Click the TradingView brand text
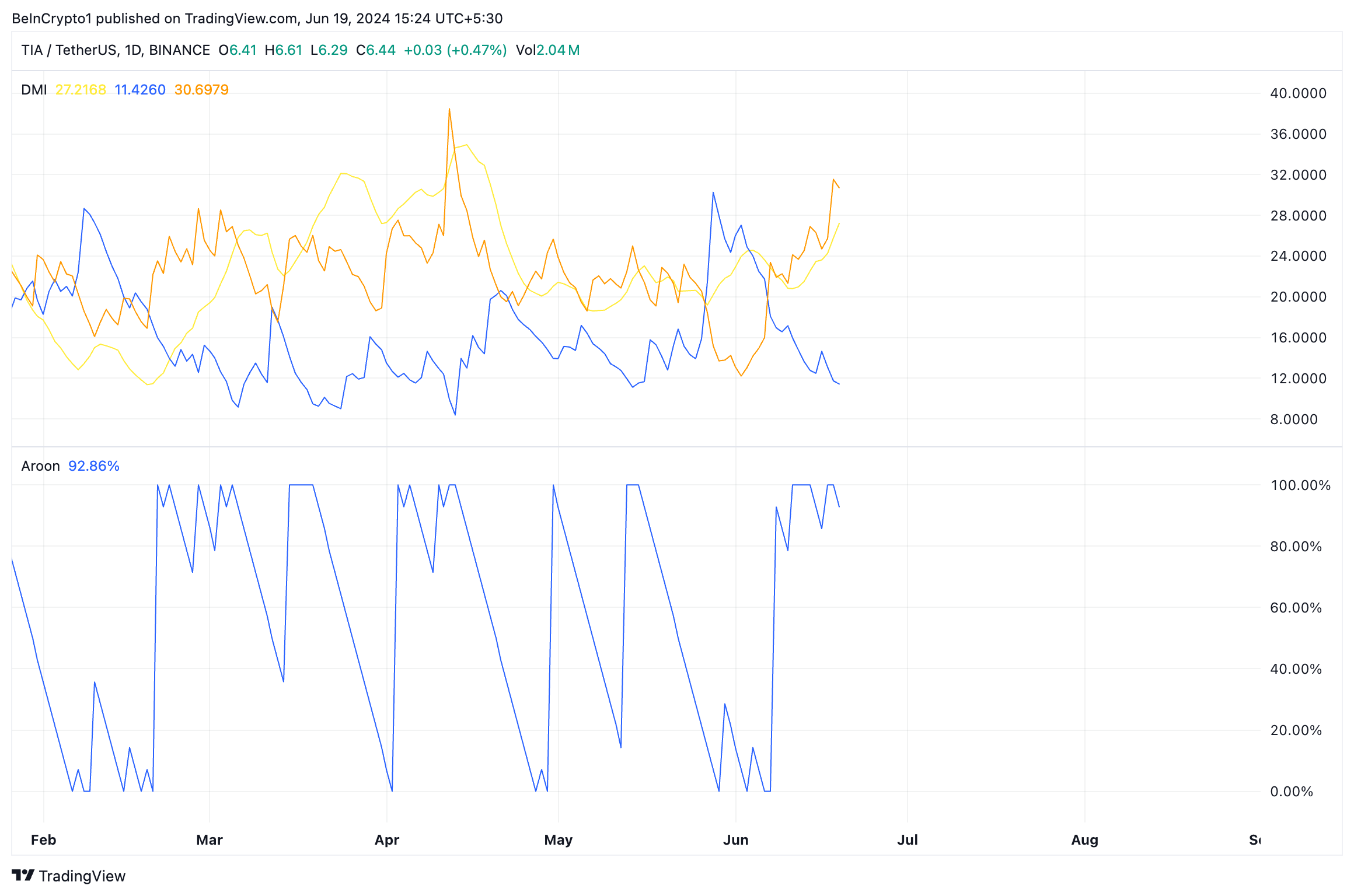This screenshot has width=1354, height=896. (x=82, y=876)
